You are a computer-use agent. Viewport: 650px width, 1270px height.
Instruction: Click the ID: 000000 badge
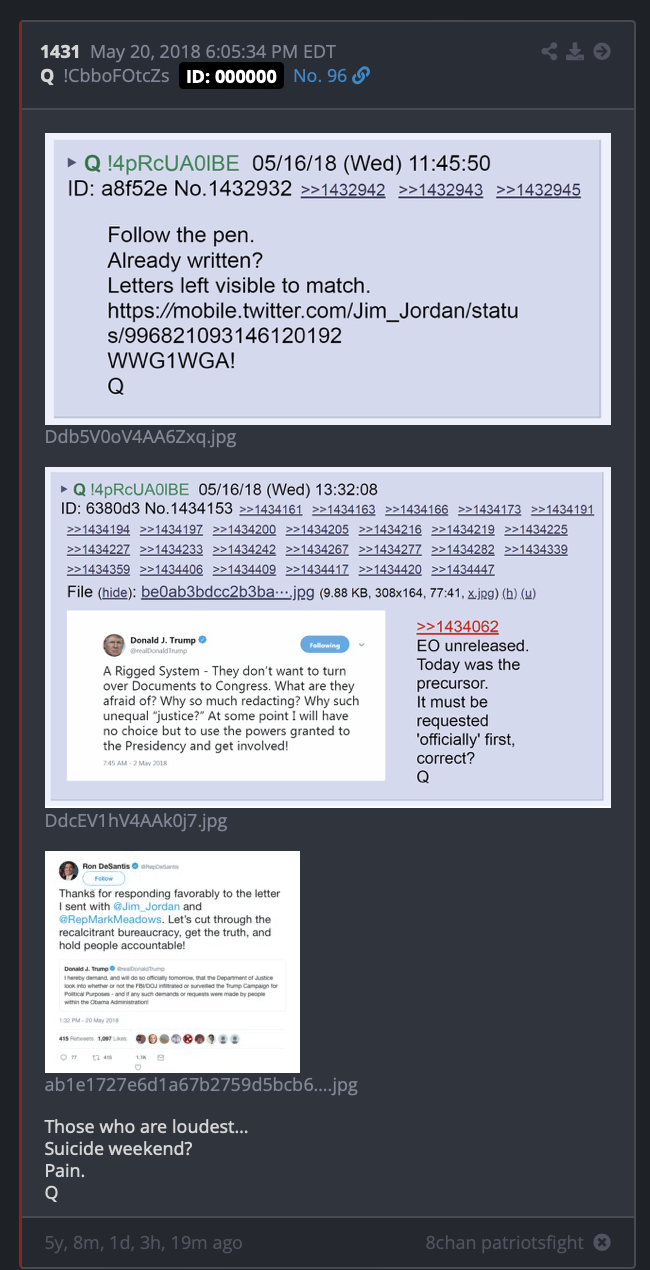tap(231, 77)
